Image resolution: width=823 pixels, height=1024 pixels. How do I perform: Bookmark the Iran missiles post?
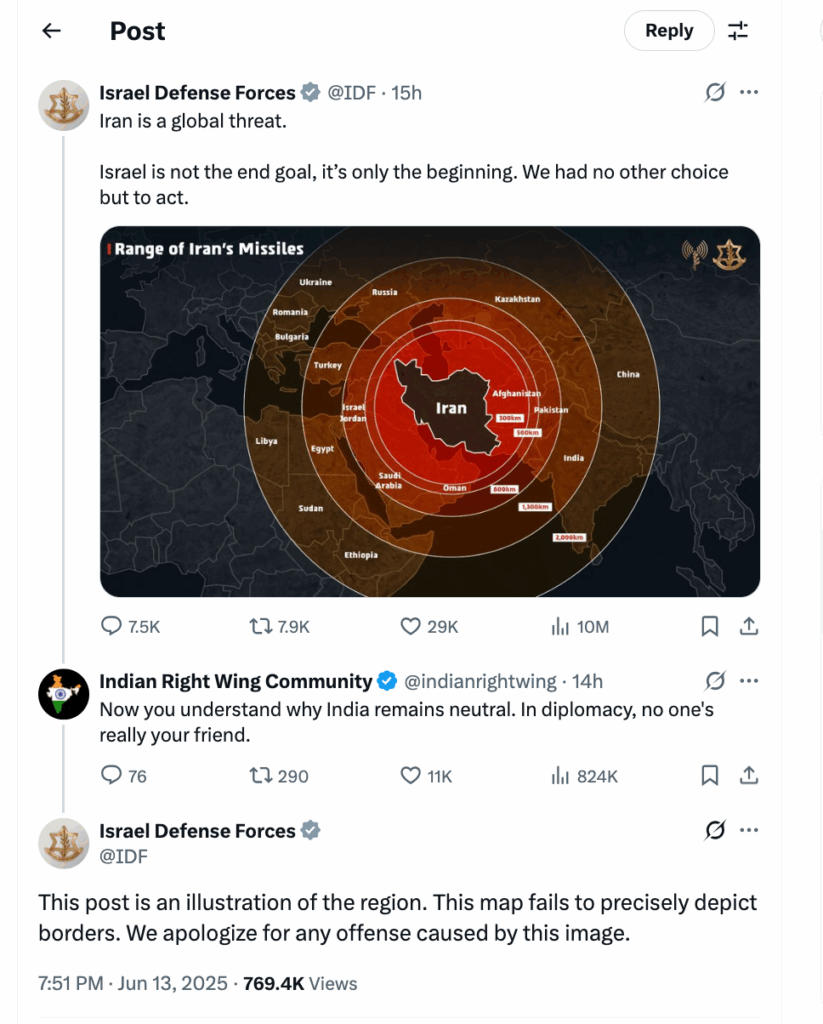(709, 627)
